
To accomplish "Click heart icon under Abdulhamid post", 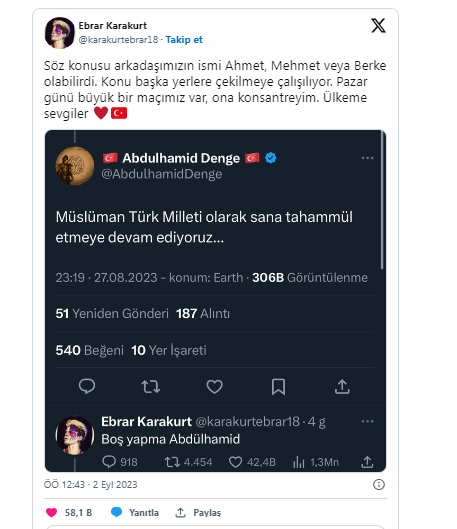I will coord(215,387).
